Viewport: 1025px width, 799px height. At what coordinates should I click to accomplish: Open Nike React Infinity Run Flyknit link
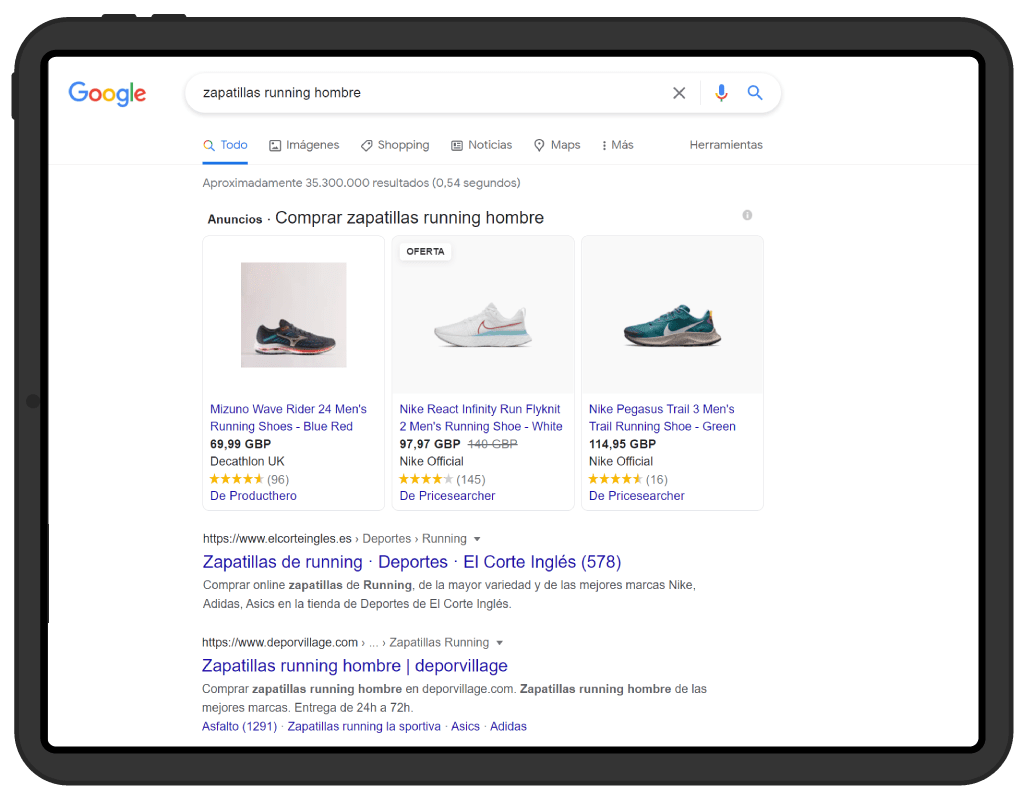pos(480,417)
